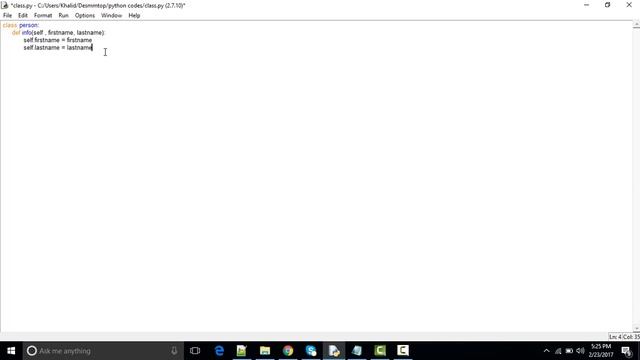Show hidden system tray icons
640x360 pixels.
coord(547,351)
